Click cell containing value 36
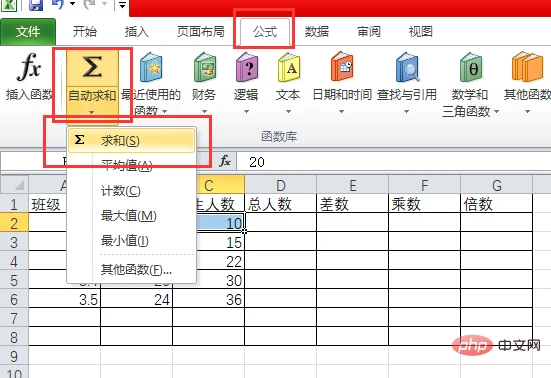 point(208,299)
